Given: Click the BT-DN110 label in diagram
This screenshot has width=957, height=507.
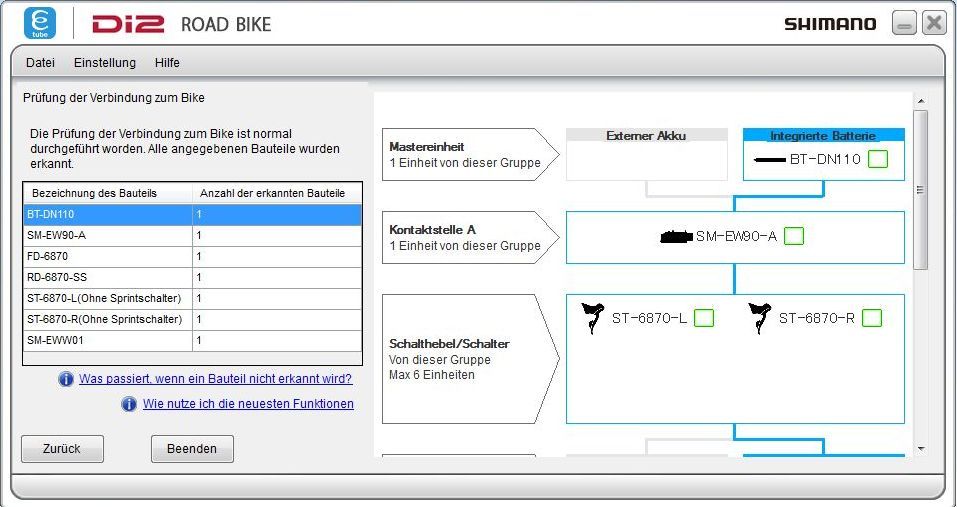Looking at the screenshot, I should point(825,160).
